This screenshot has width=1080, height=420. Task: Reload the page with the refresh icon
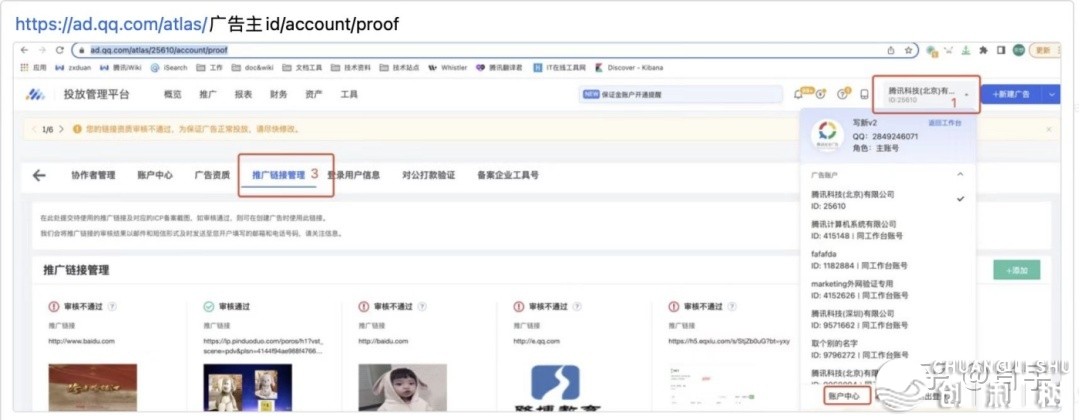click(x=59, y=50)
